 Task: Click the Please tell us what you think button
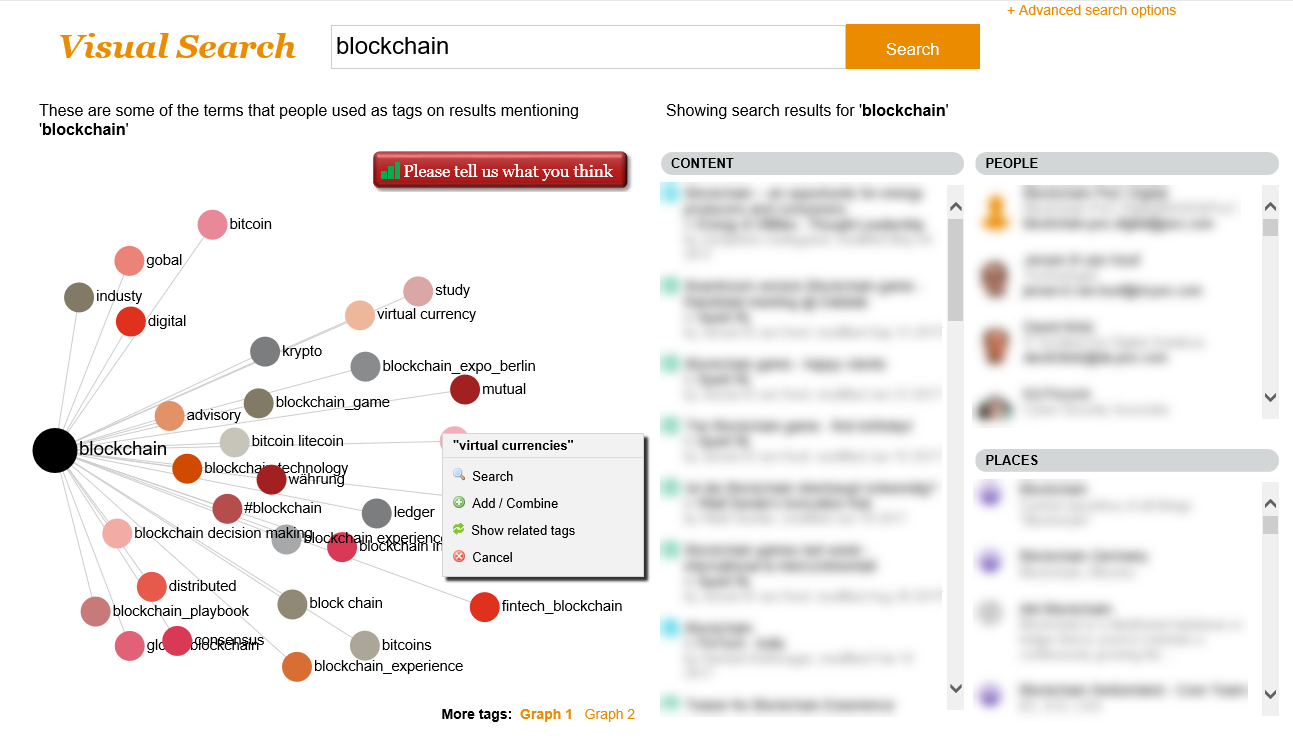click(x=500, y=171)
